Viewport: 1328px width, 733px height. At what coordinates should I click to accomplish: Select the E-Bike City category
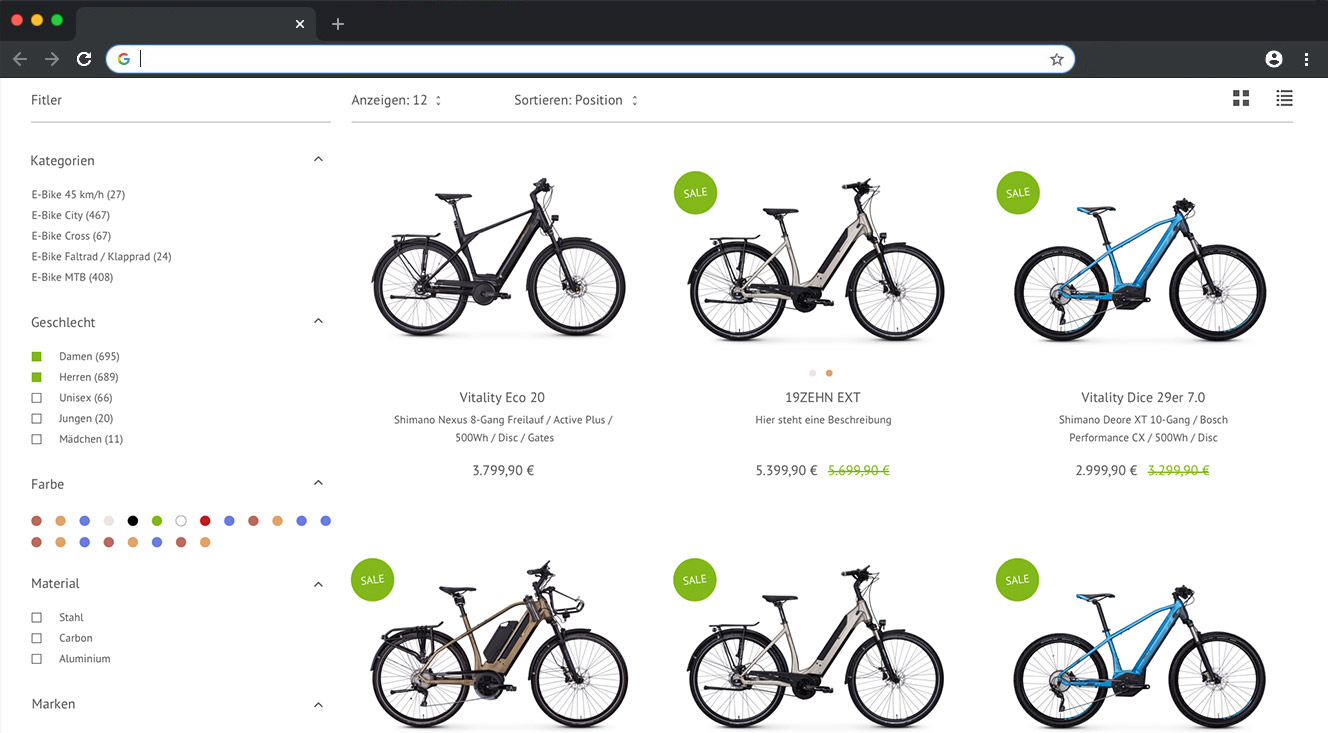tap(70, 215)
